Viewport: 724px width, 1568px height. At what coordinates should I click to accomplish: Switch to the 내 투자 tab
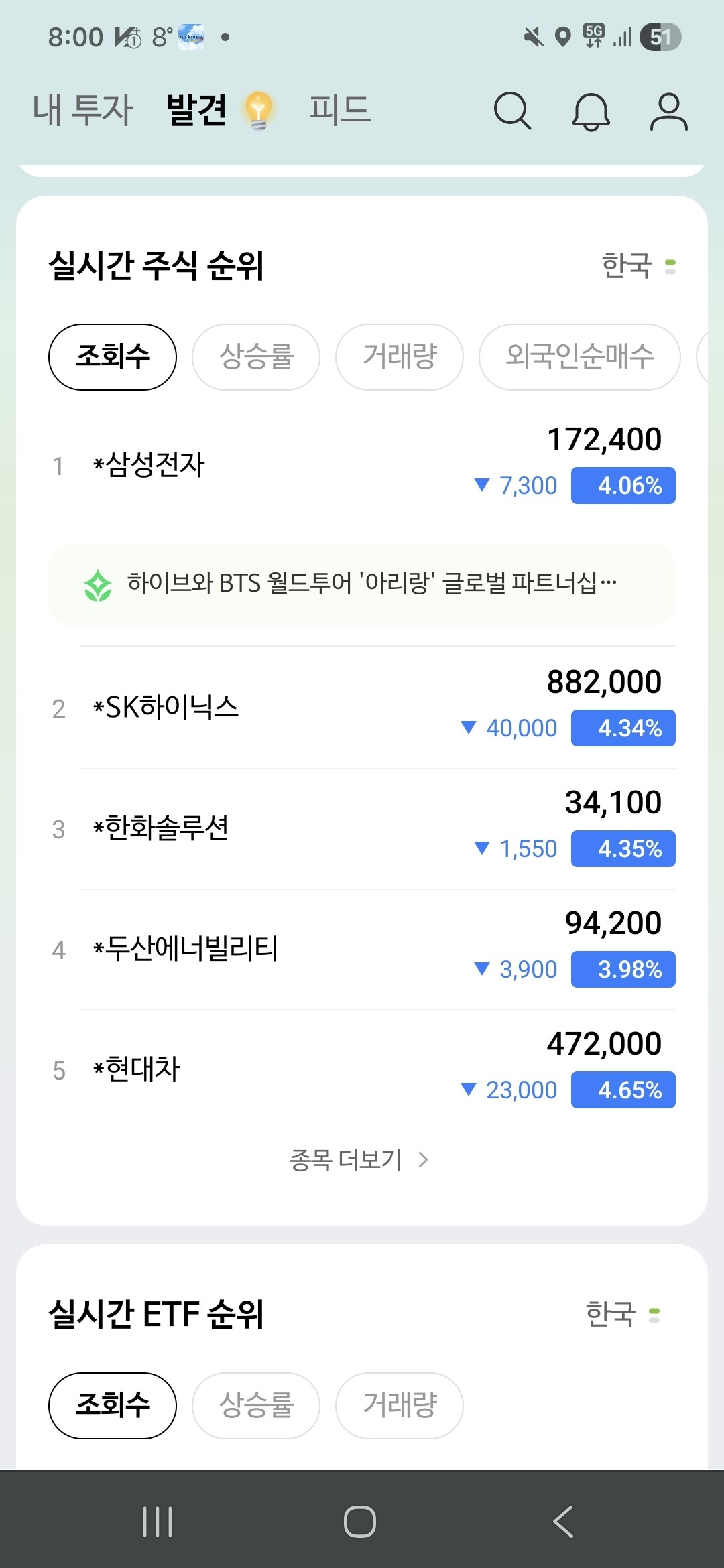[x=83, y=110]
